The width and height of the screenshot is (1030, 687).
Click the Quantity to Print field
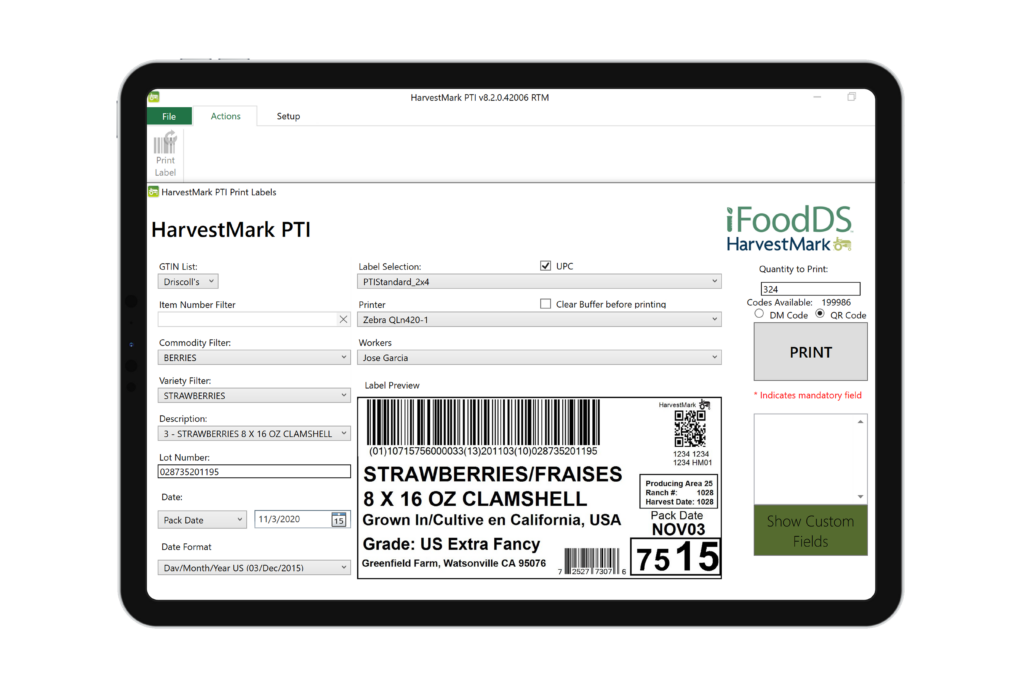point(810,289)
